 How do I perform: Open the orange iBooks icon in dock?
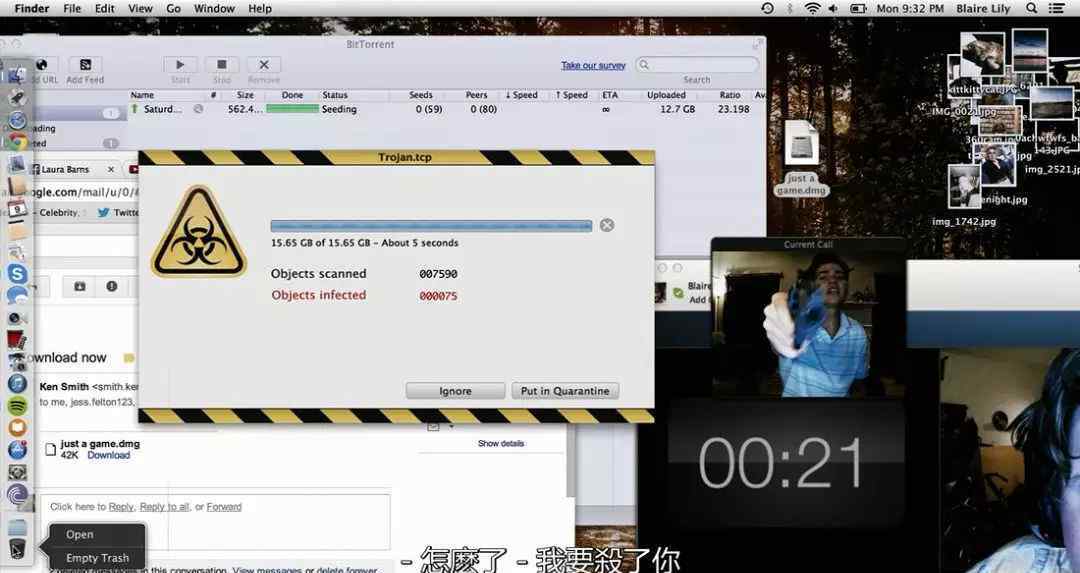(17, 428)
